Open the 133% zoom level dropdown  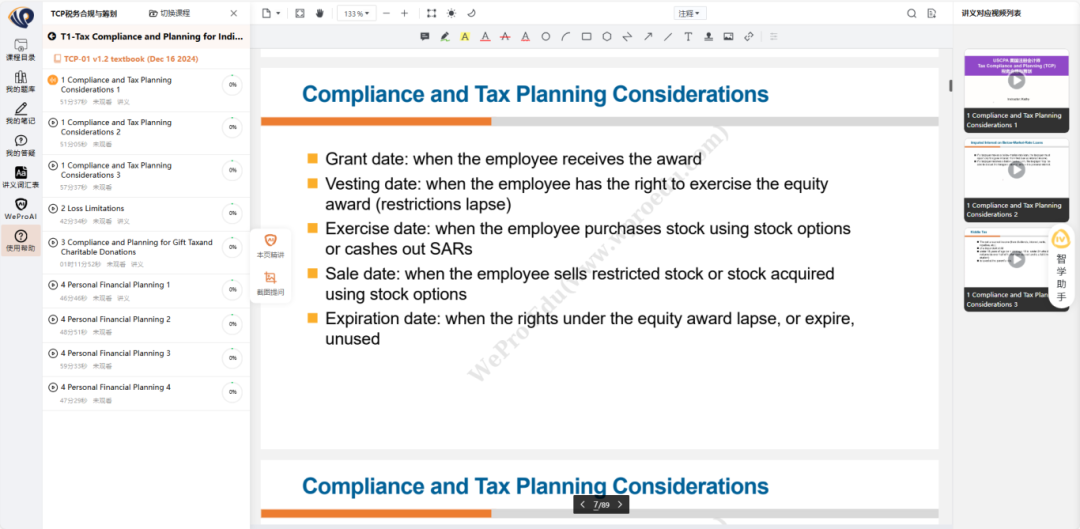356,13
